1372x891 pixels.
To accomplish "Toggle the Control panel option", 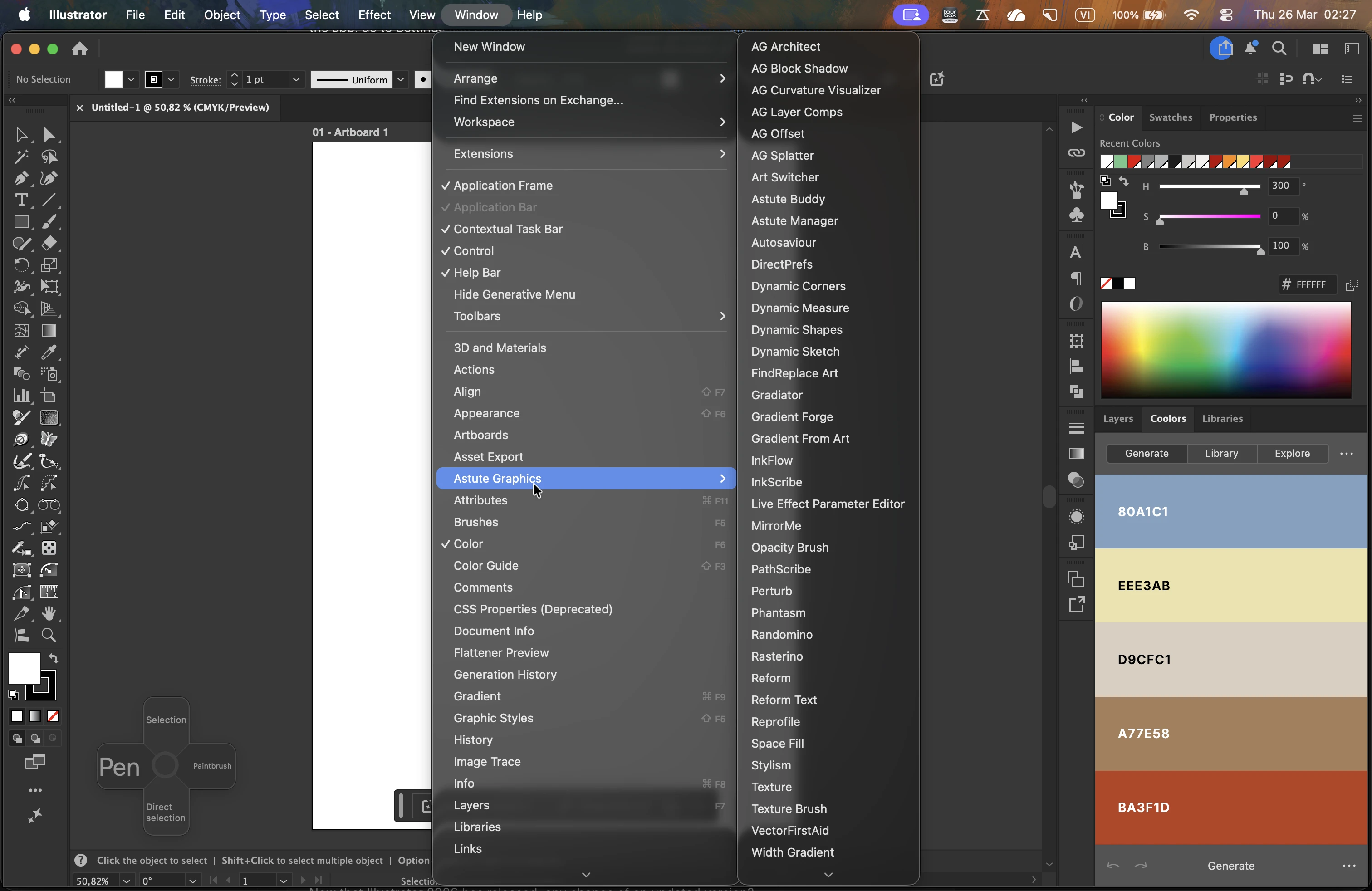I will [x=586, y=251].
